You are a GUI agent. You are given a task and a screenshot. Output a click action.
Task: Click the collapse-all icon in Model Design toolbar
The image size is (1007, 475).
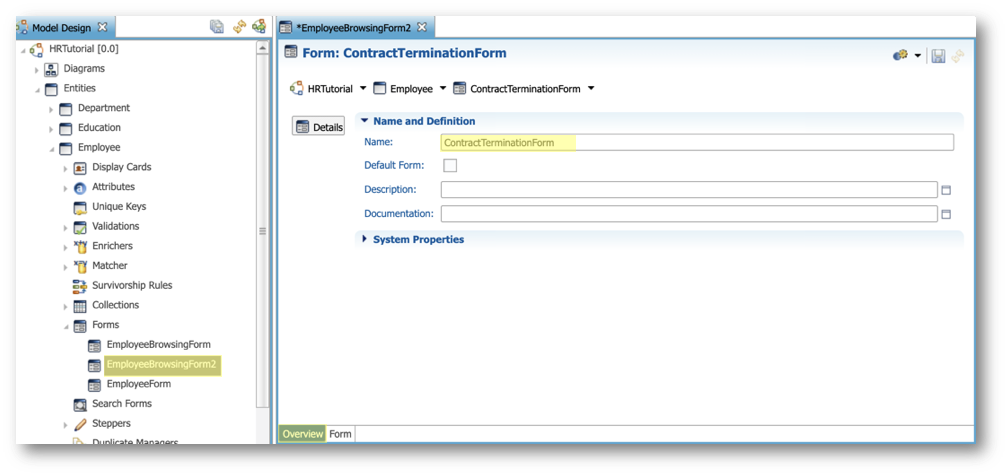tap(217, 26)
